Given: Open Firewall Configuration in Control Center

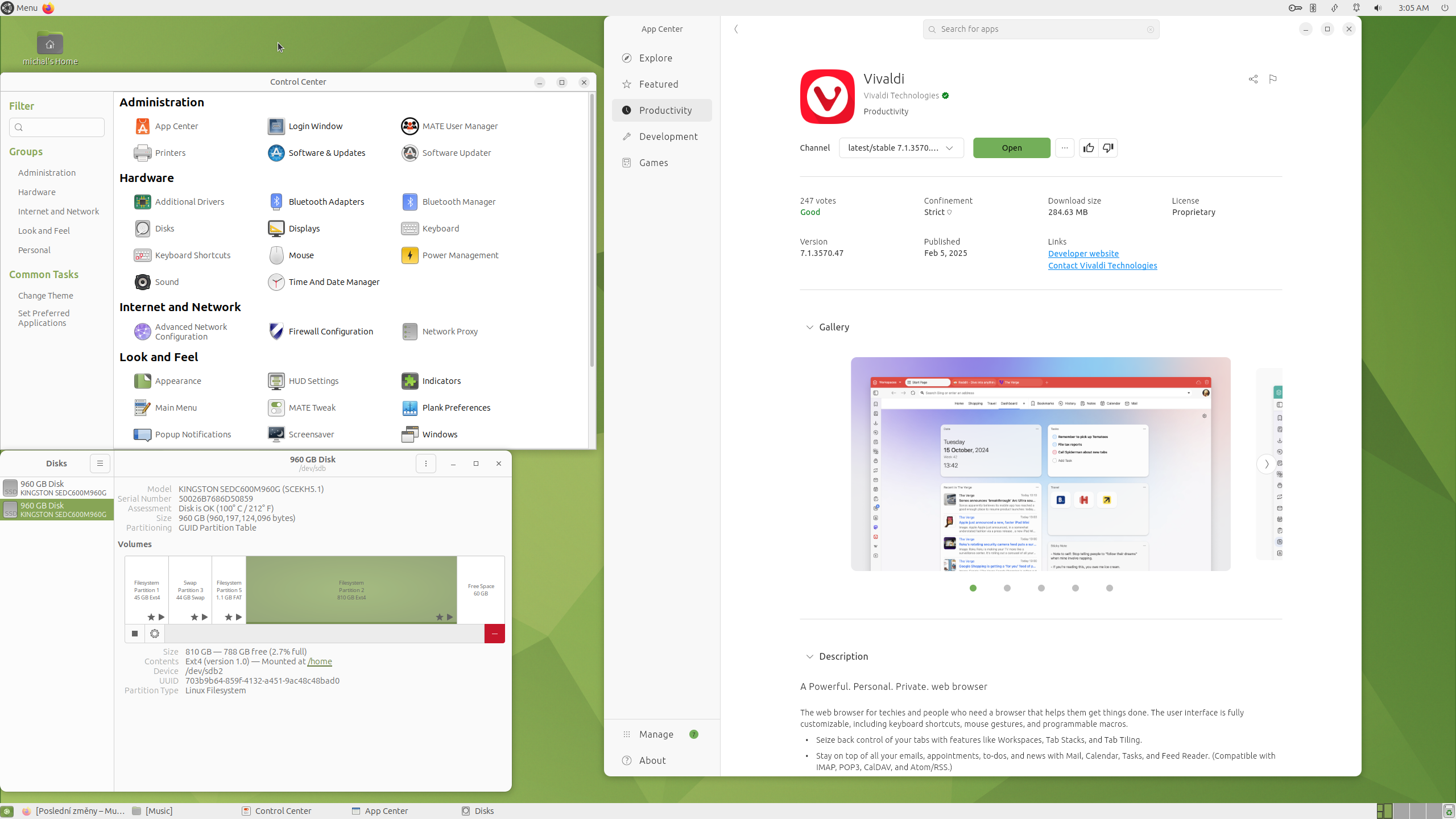Looking at the screenshot, I should 330,332.
